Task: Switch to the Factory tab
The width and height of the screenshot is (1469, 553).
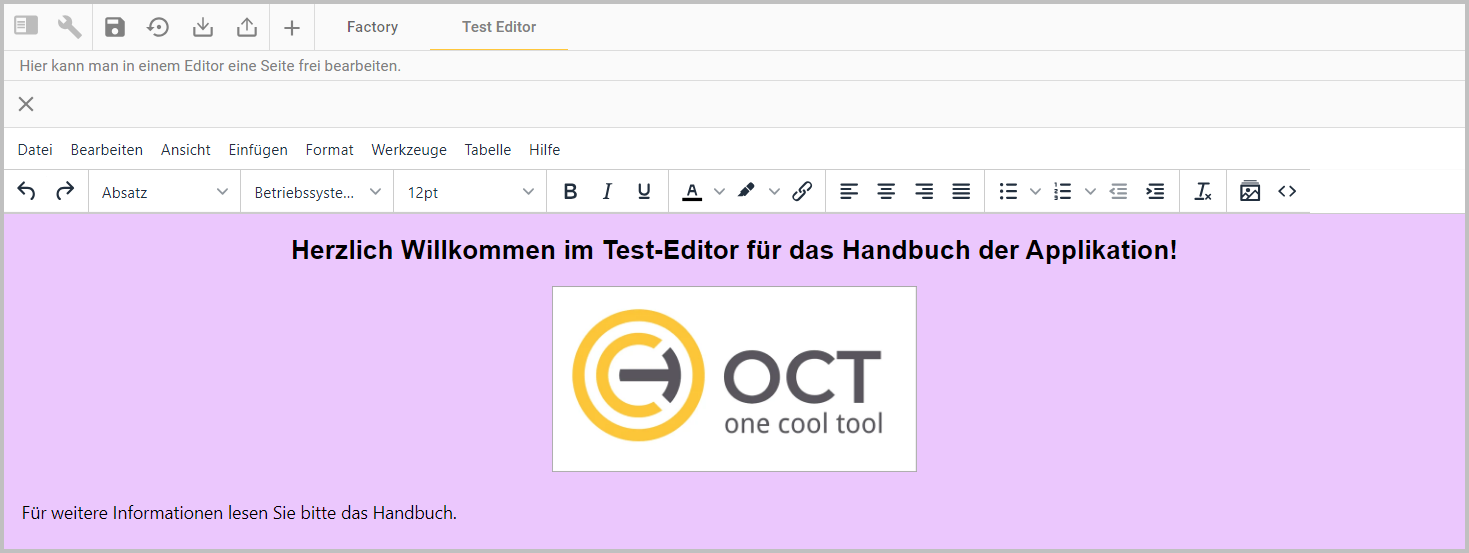Action: (x=372, y=27)
